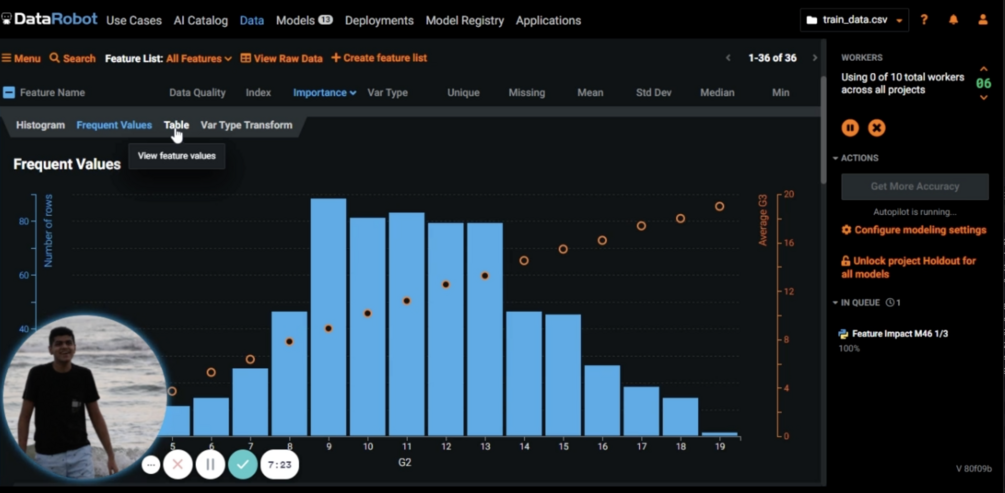Click the Feature Name column header
This screenshot has width=1005, height=493.
coord(53,92)
